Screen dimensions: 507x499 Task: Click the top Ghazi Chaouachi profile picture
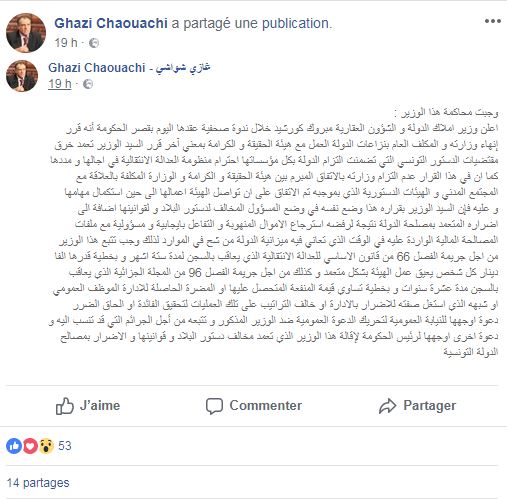tap(26, 33)
